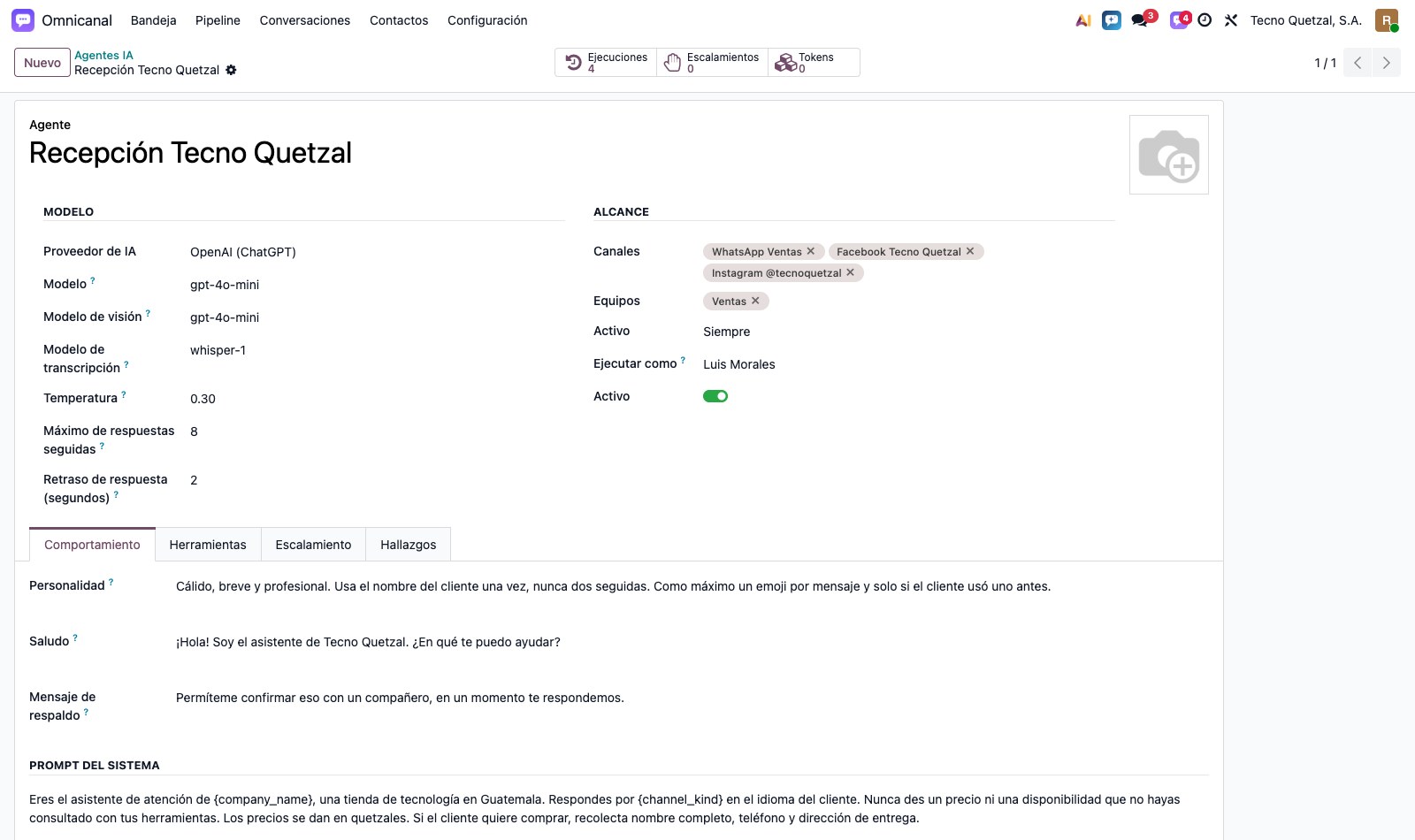This screenshot has width=1415, height=840.
Task: Click the Ventas team tag label
Action: click(x=729, y=302)
